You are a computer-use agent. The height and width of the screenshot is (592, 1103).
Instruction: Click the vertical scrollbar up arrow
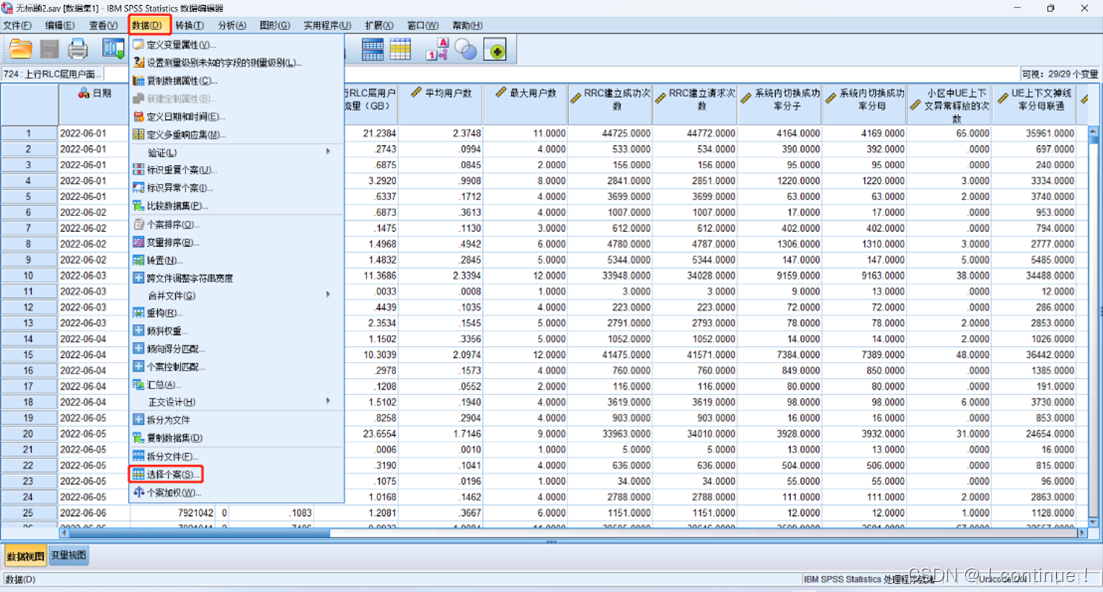1093,131
